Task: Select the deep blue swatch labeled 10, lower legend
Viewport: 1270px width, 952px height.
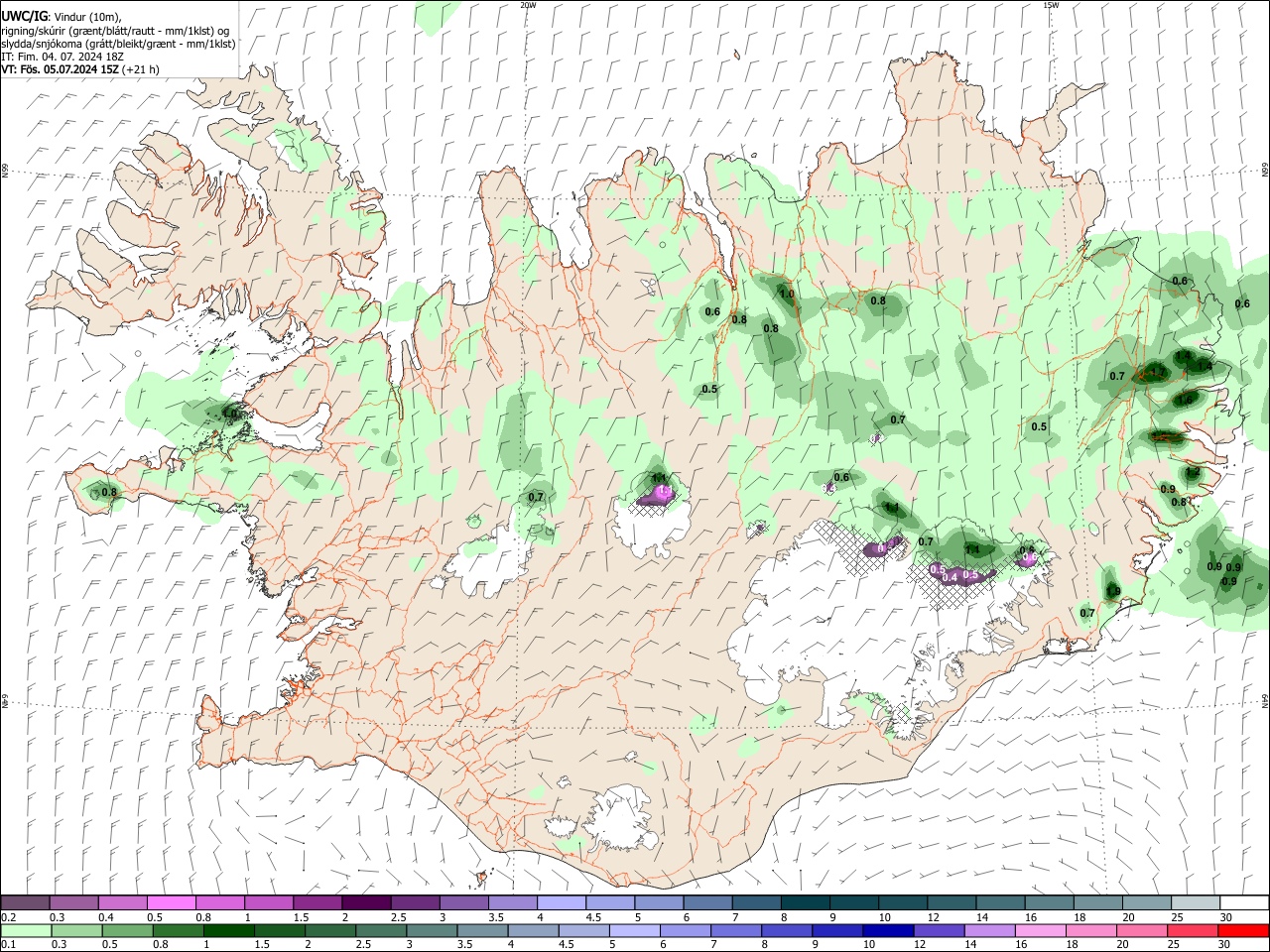Action: 888,931
